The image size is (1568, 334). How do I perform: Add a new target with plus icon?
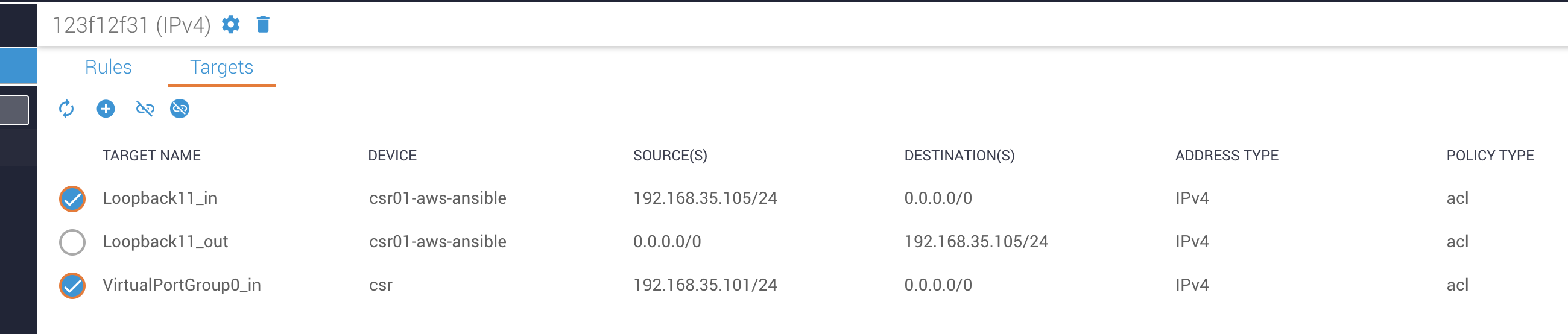point(106,109)
